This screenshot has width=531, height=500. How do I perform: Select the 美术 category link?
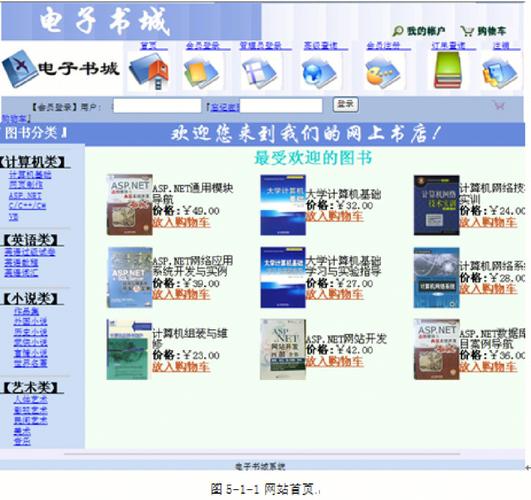click(22, 431)
